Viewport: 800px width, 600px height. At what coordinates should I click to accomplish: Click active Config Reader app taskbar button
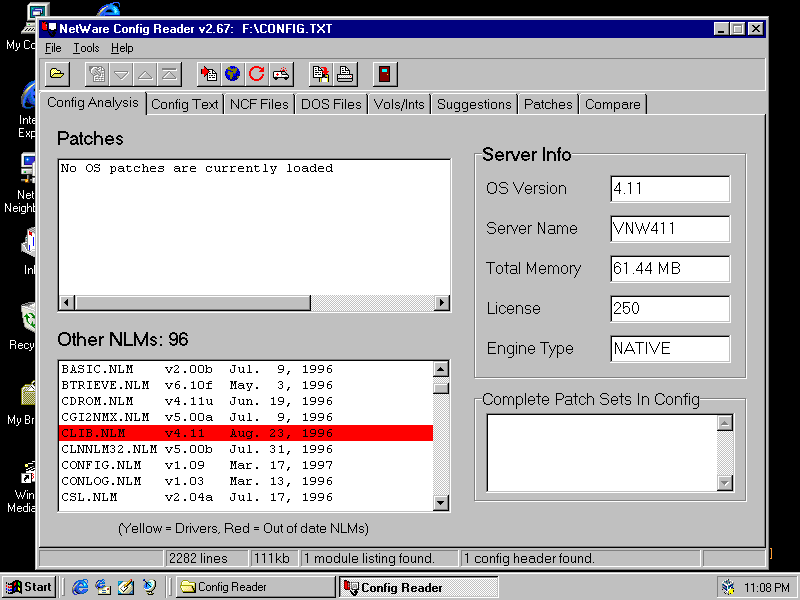(418, 587)
